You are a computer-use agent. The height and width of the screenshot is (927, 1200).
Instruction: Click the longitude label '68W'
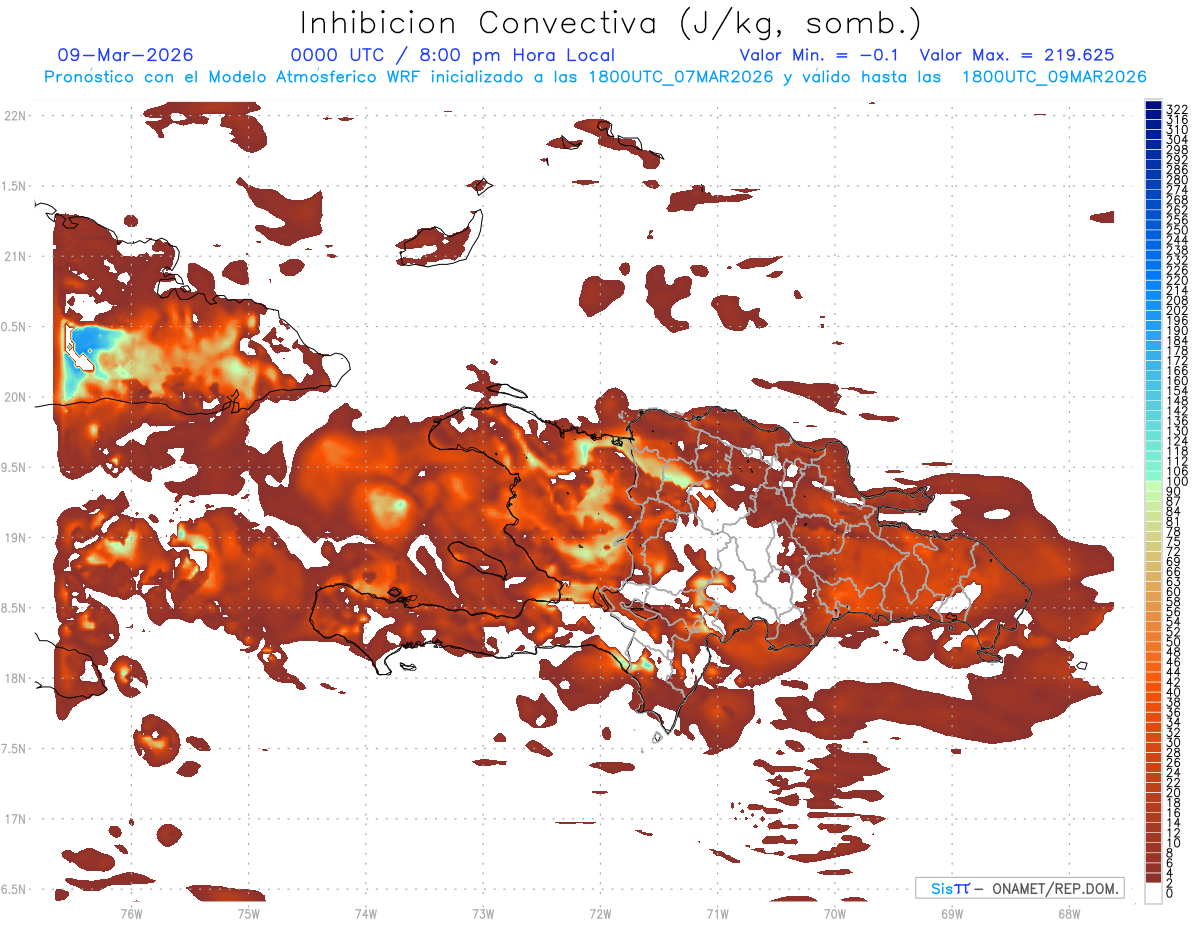[1069, 913]
